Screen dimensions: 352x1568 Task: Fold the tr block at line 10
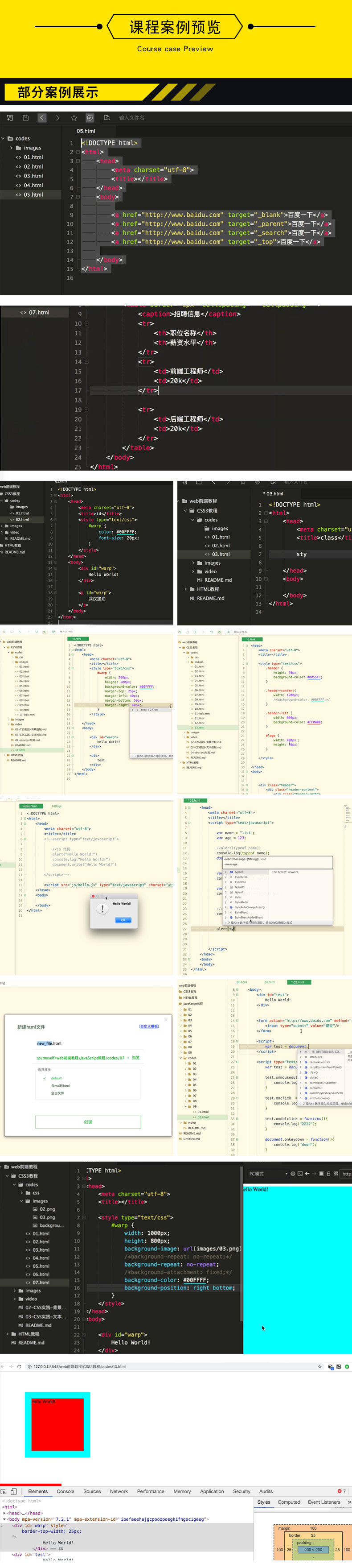pyautogui.click(x=86, y=323)
